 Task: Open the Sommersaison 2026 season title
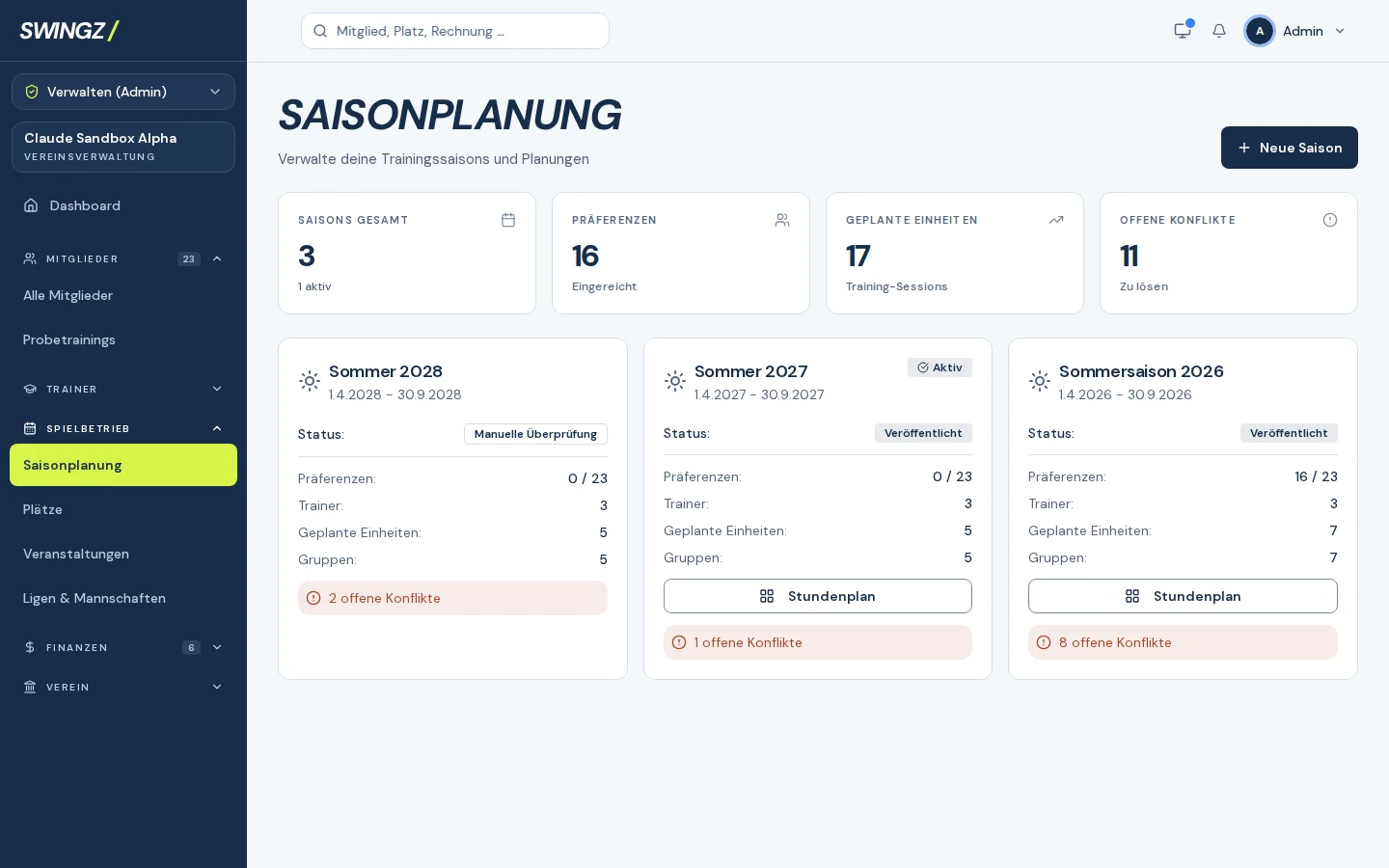point(1141,371)
